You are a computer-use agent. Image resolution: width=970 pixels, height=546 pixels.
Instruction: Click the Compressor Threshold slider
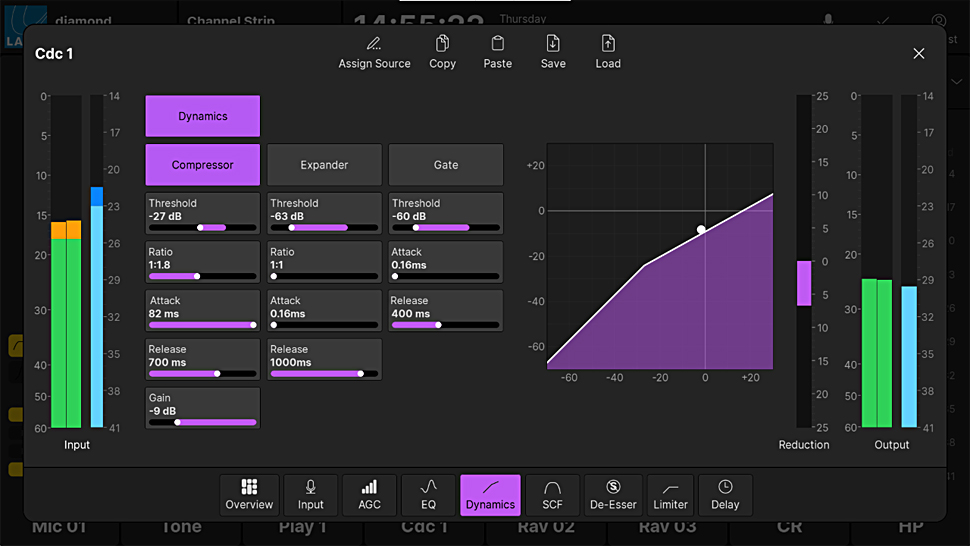[x=203, y=227]
